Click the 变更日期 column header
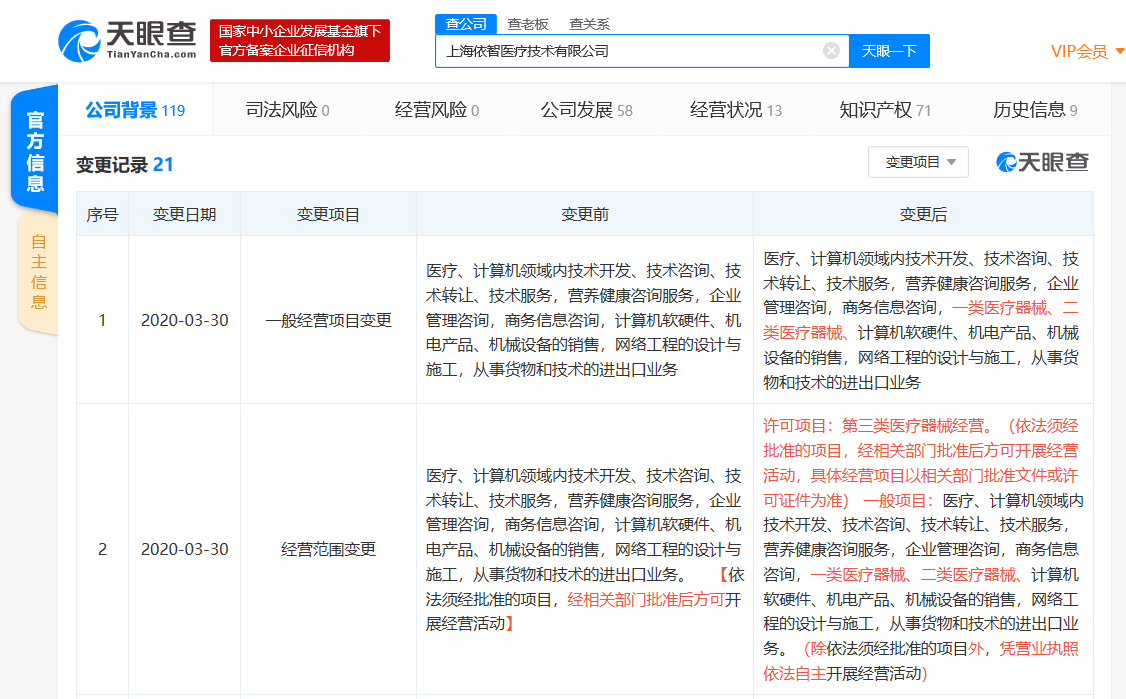1126x699 pixels. [184, 215]
